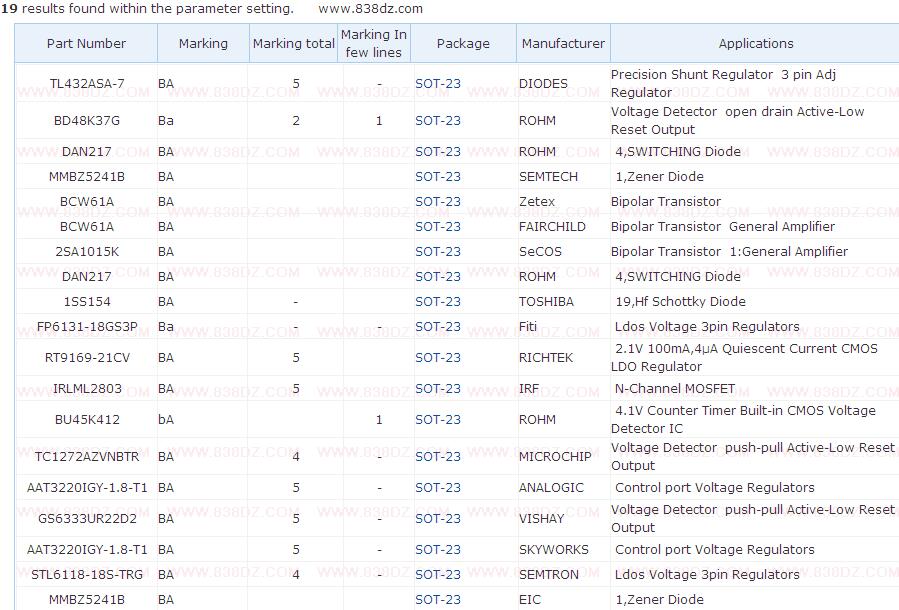The height and width of the screenshot is (610, 899).
Task: Click the Part Number column header
Action: (86, 43)
